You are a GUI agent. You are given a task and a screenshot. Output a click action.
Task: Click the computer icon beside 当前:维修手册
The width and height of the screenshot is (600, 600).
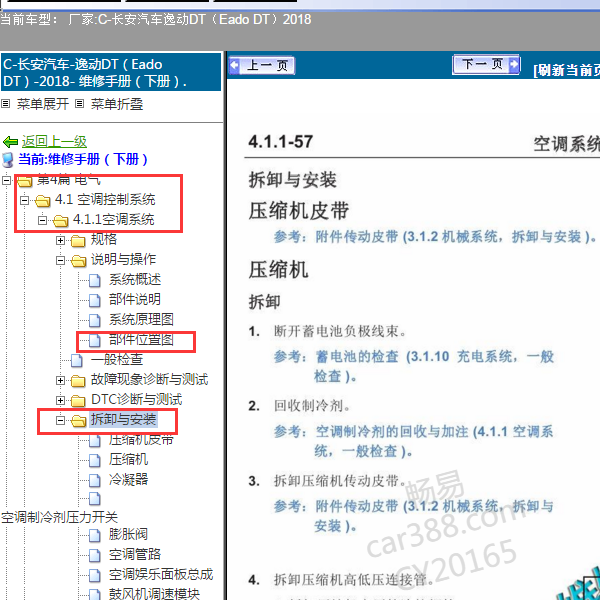coord(8,160)
